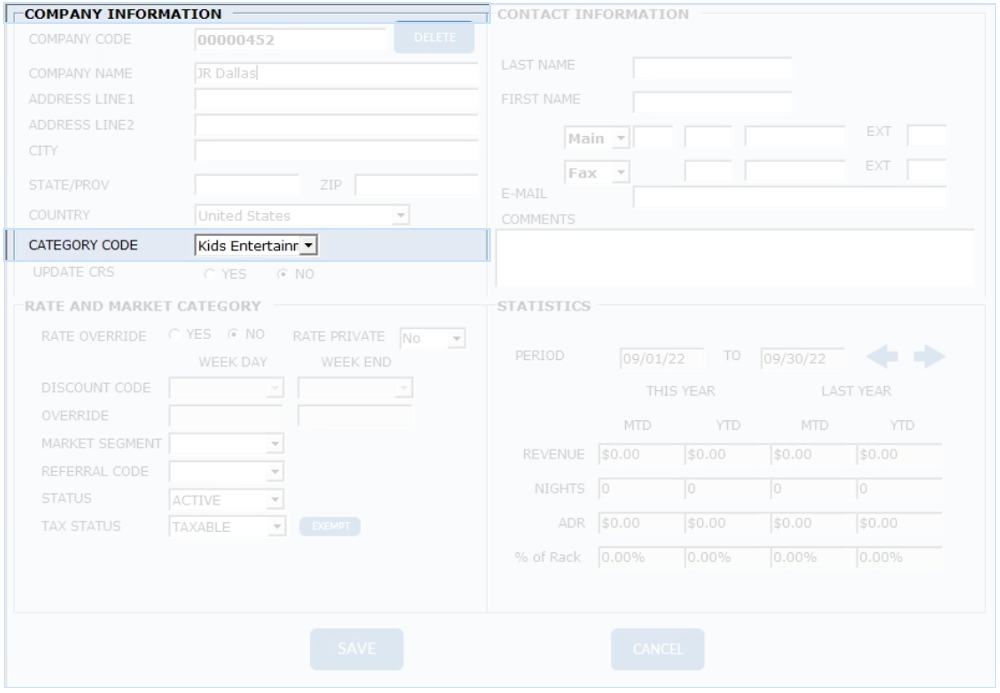Click the Comments text area
This screenshot has width=1000, height=693.
[734, 258]
